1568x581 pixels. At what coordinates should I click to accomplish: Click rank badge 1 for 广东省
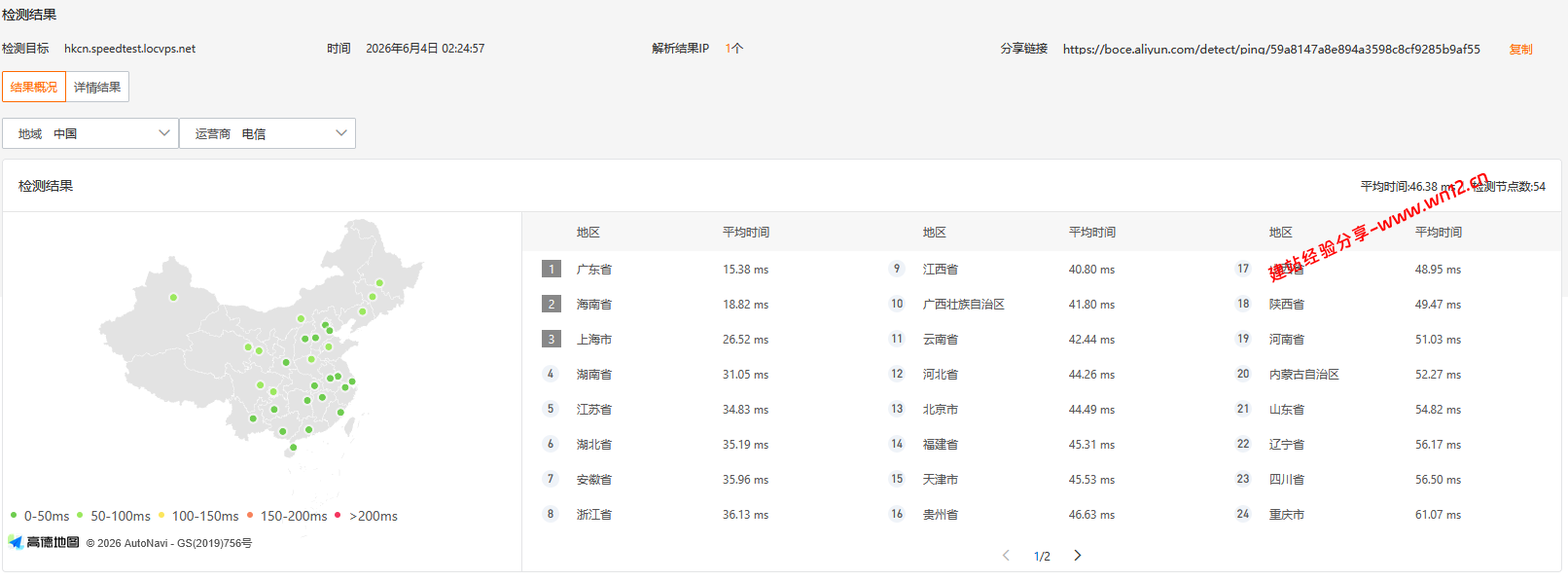(552, 270)
